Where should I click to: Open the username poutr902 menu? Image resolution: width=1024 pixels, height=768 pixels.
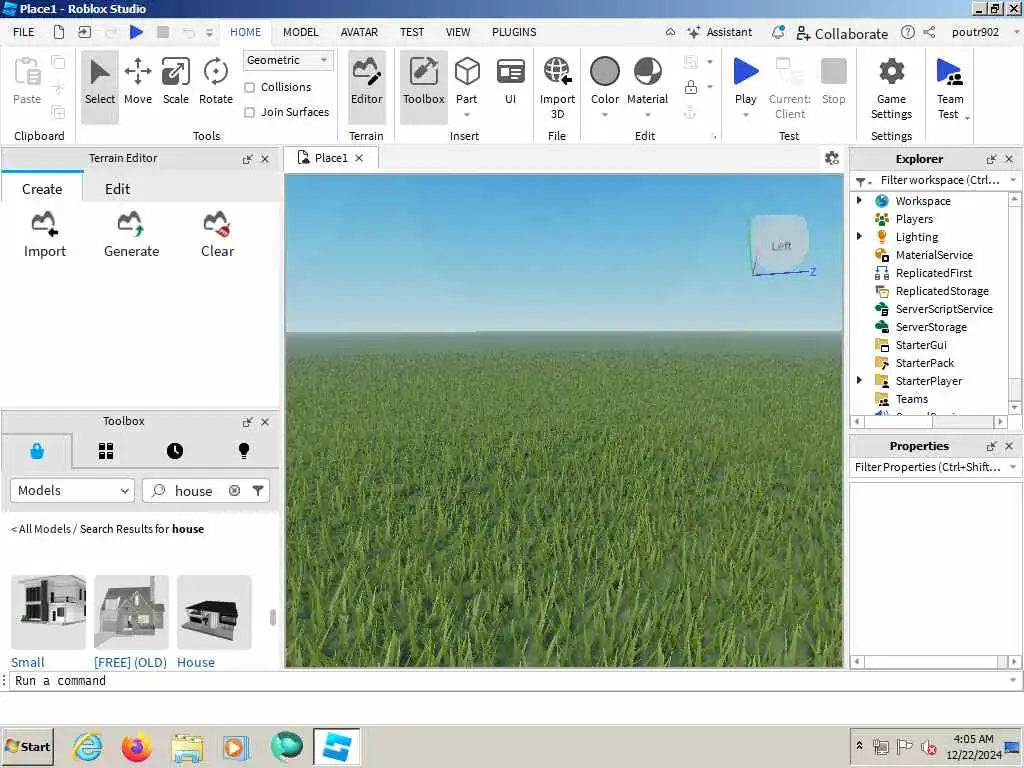click(975, 32)
